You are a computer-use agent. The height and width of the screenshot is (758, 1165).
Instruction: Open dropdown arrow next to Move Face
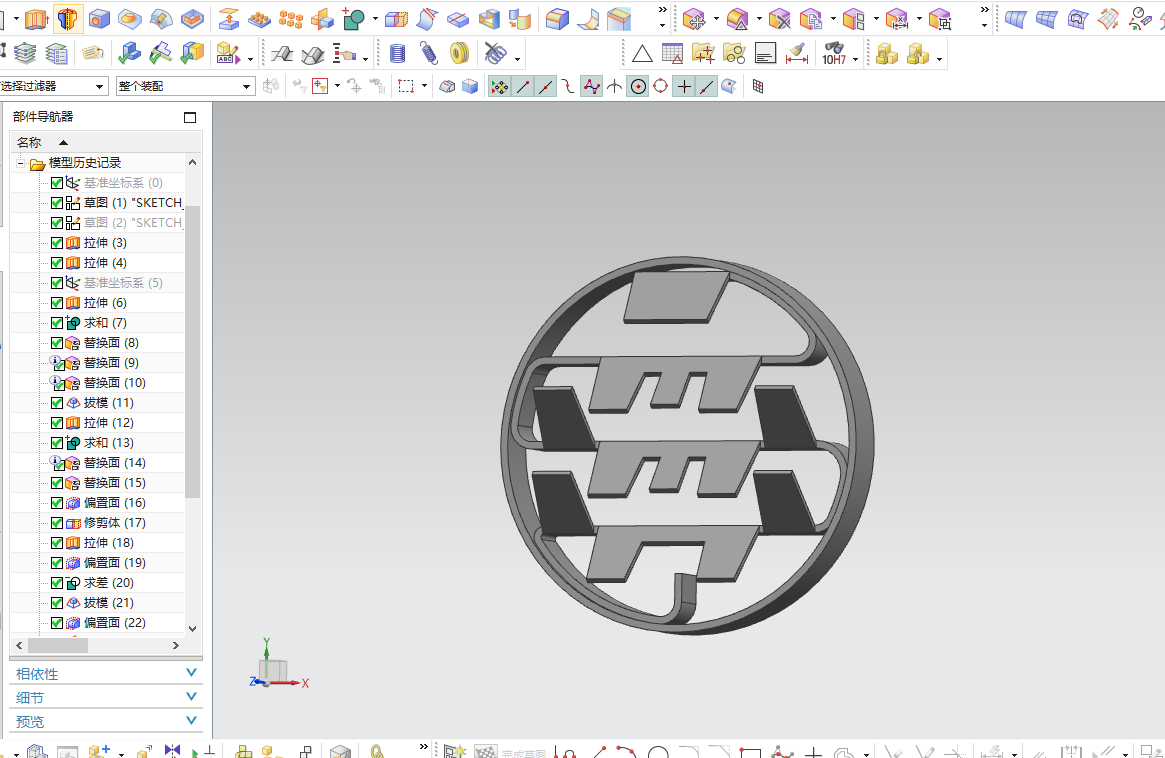point(715,19)
